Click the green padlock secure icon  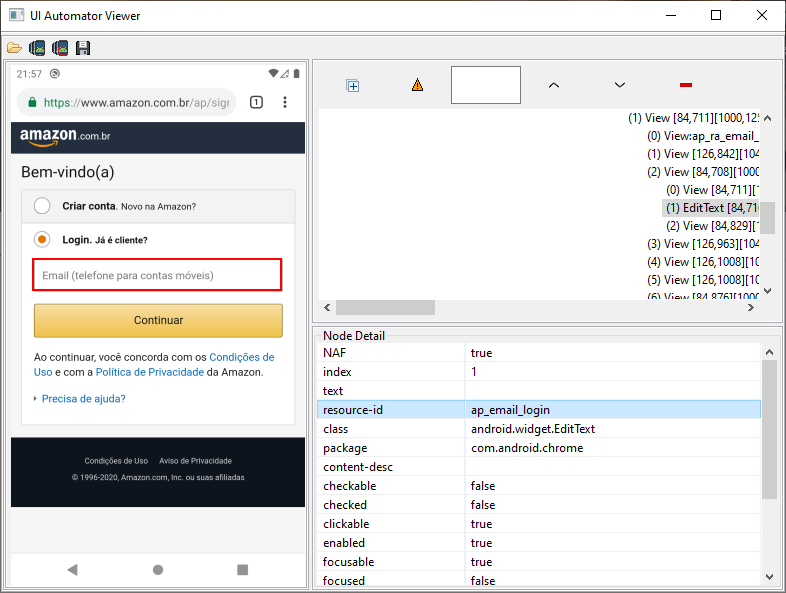32,102
